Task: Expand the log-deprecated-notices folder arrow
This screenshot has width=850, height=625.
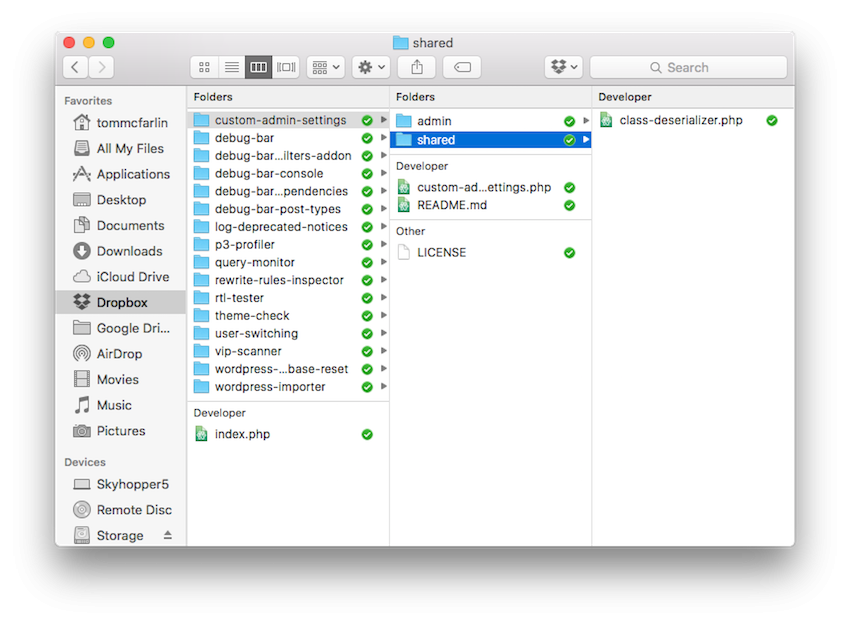Action: click(384, 227)
